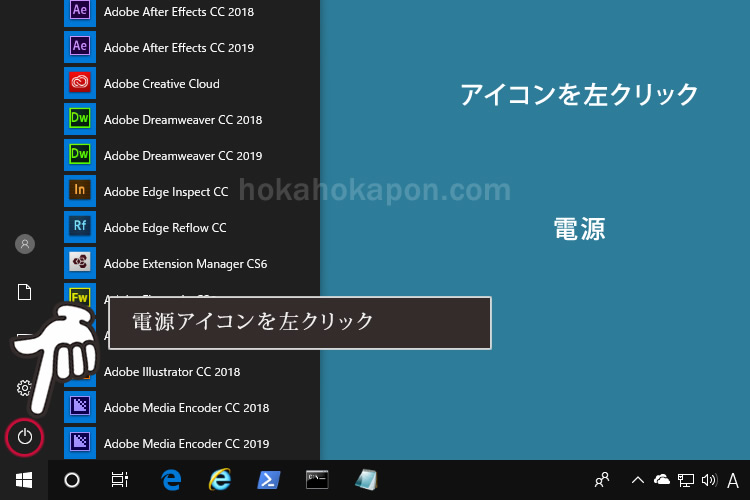The height and width of the screenshot is (500, 750).
Task: Select 'Adobe Dreamweaver CC 2018' app name
Action: (183, 120)
